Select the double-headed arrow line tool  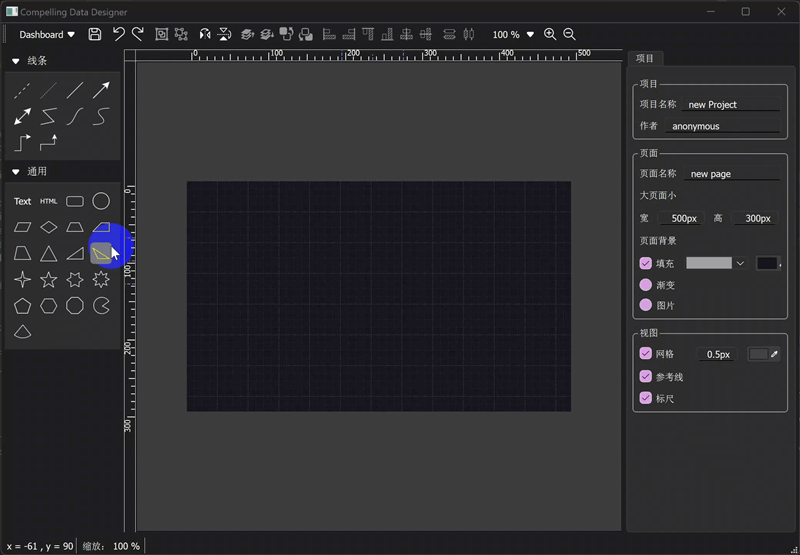coord(22,116)
